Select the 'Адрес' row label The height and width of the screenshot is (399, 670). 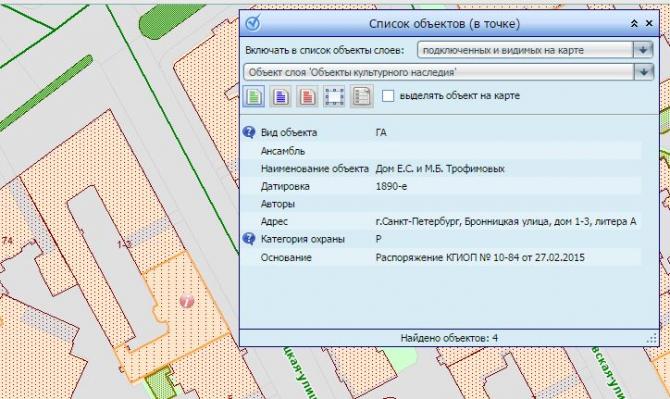pyautogui.click(x=274, y=222)
